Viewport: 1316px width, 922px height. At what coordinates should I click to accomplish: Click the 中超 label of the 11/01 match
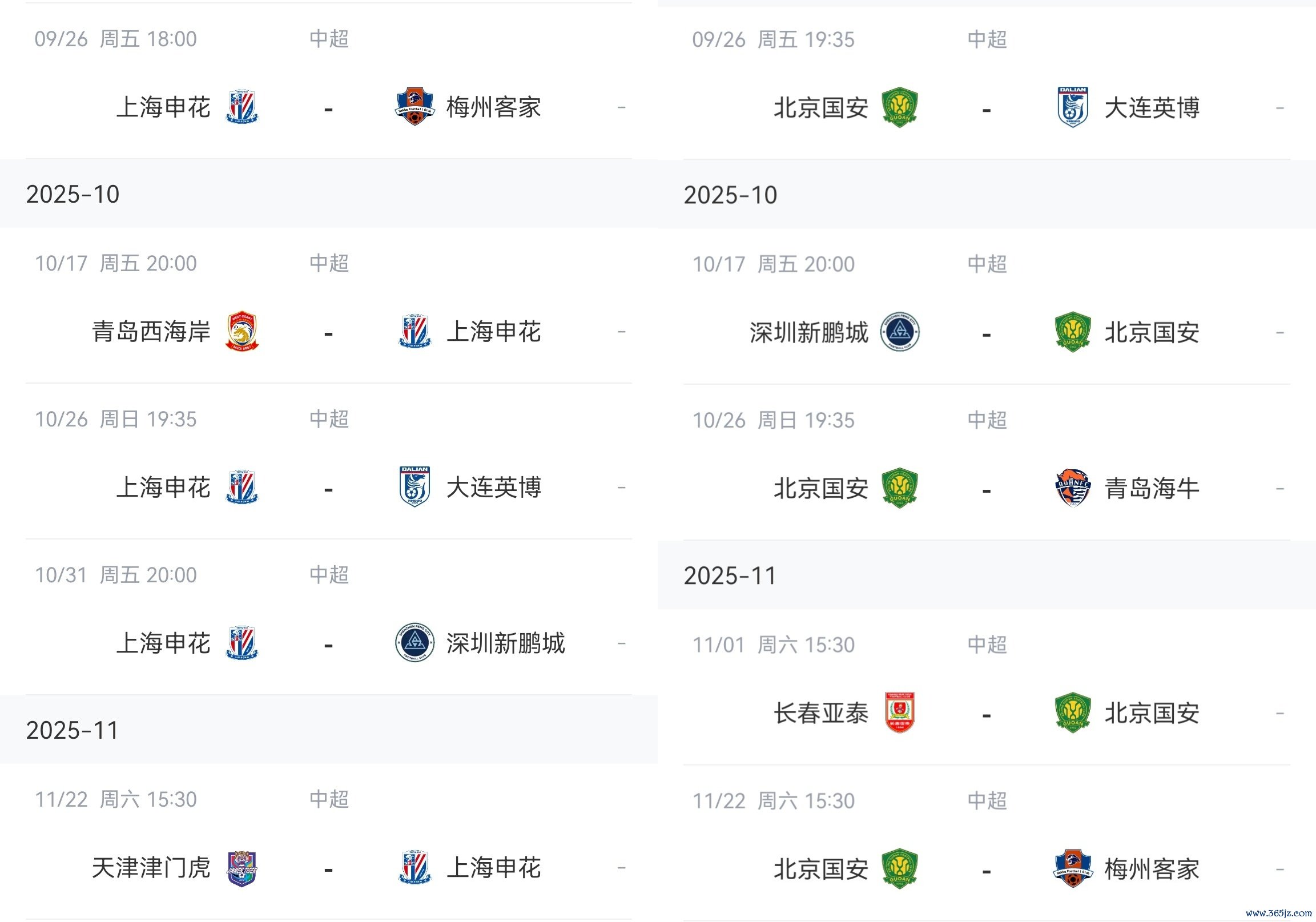point(987,645)
